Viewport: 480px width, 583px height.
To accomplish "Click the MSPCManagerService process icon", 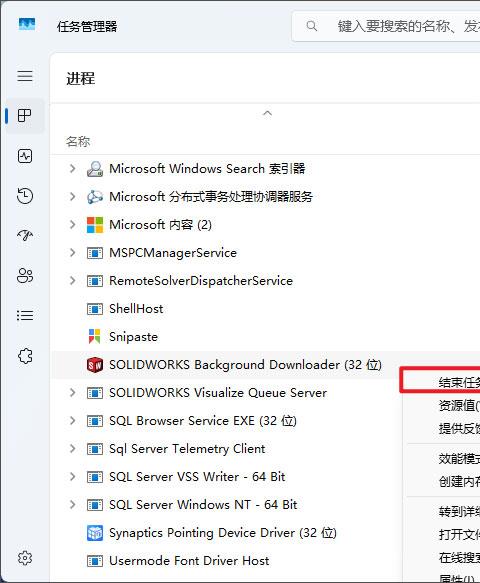I will (95, 253).
